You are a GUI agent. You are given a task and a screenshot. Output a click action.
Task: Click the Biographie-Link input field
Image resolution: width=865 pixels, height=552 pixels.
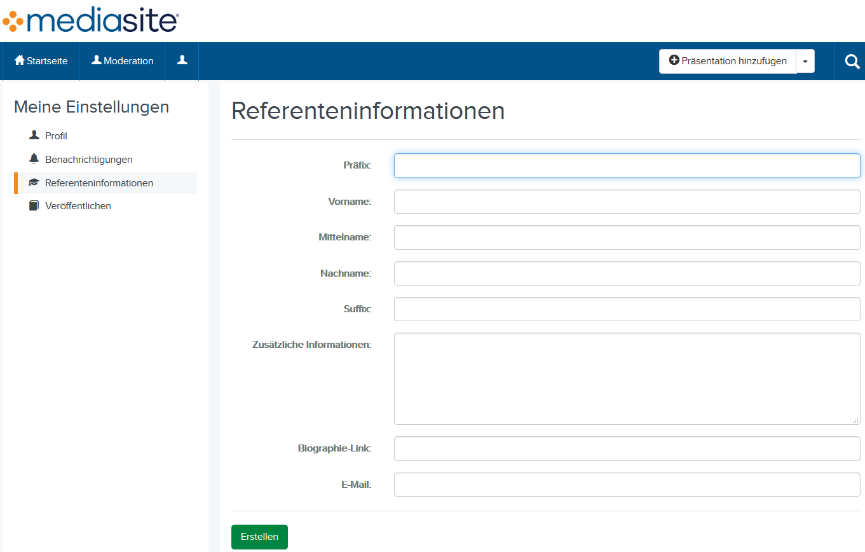[x=627, y=449]
